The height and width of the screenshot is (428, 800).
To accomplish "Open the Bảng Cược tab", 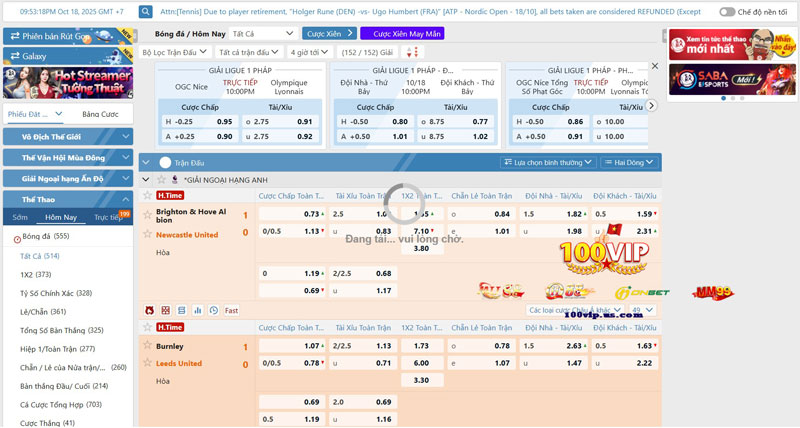I will [x=100, y=114].
